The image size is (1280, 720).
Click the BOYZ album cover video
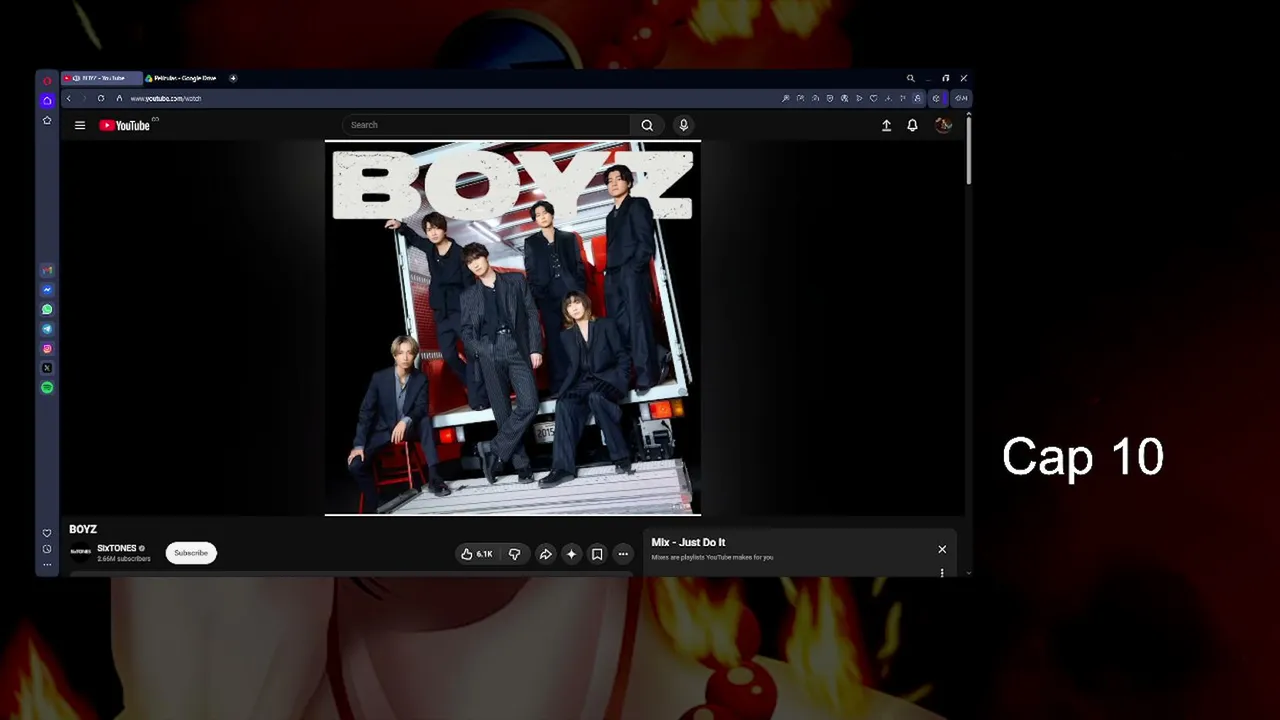tap(513, 328)
